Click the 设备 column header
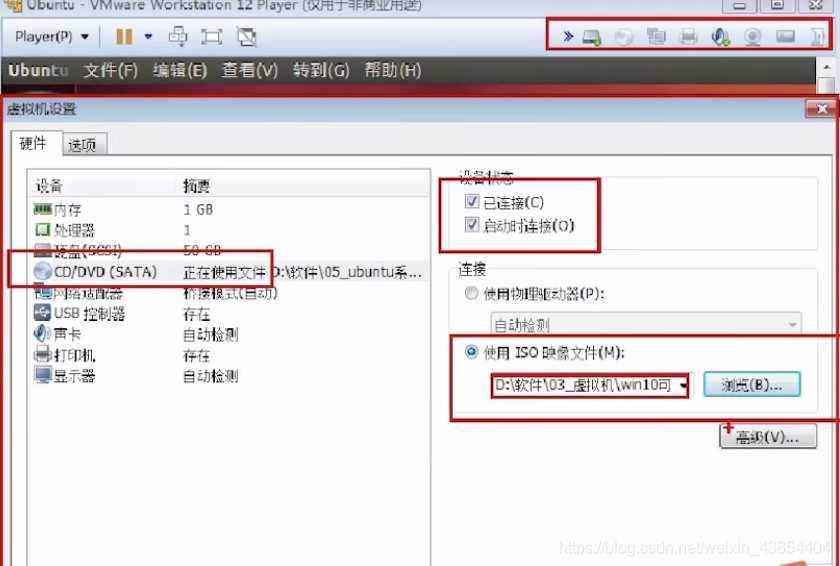The image size is (840, 566). tap(103, 186)
